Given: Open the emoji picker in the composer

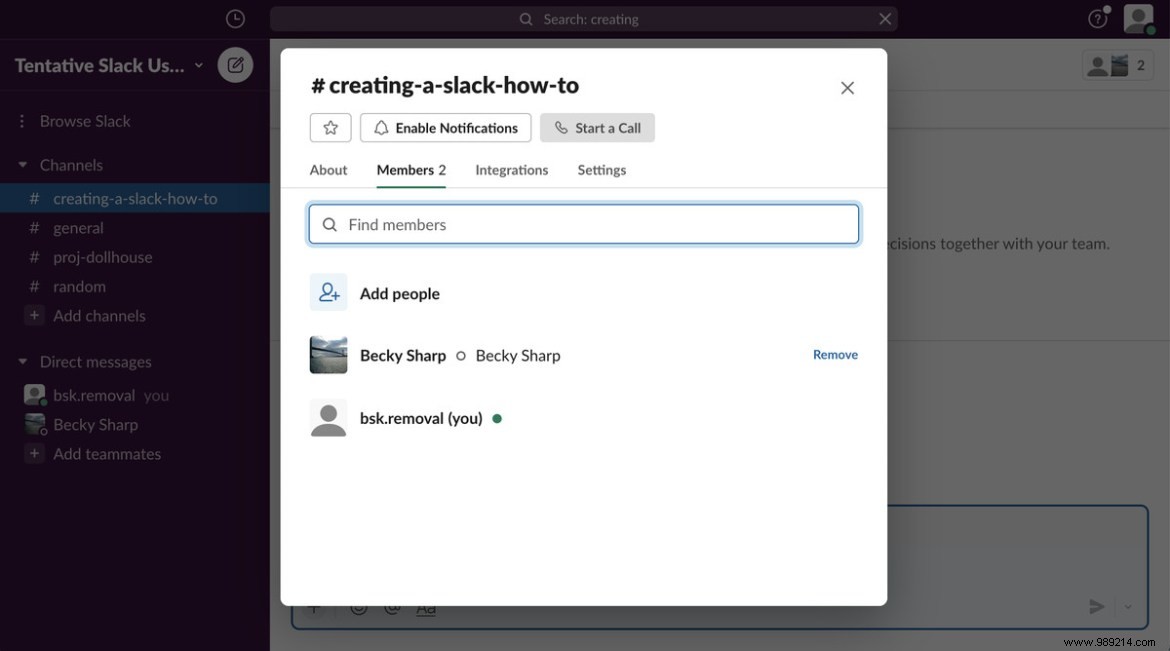Looking at the screenshot, I should 359,606.
